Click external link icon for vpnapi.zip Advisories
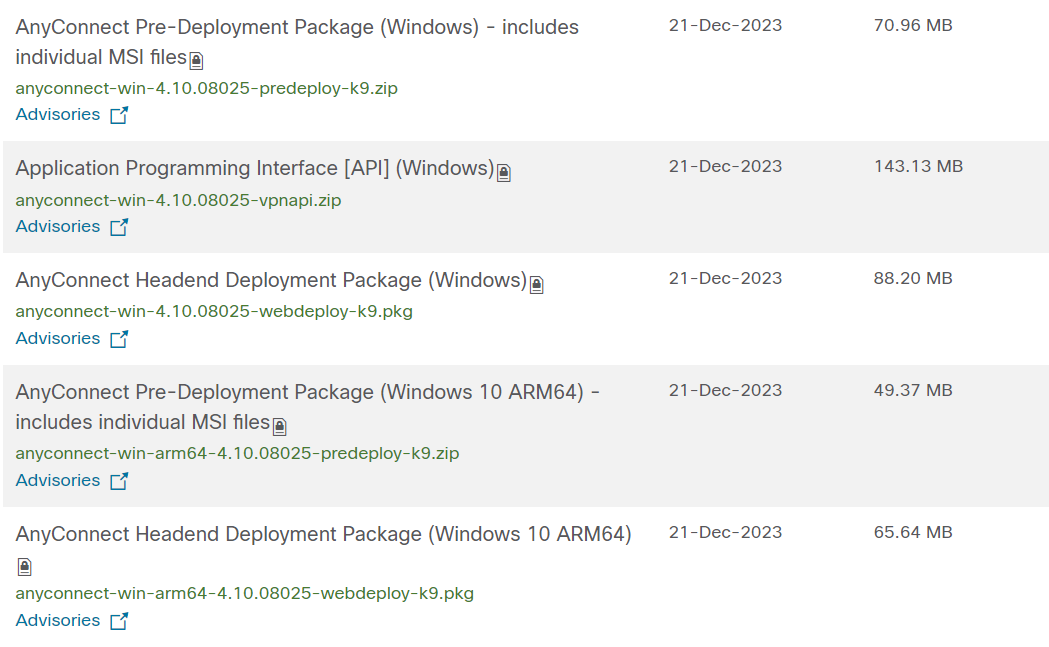 tap(119, 227)
